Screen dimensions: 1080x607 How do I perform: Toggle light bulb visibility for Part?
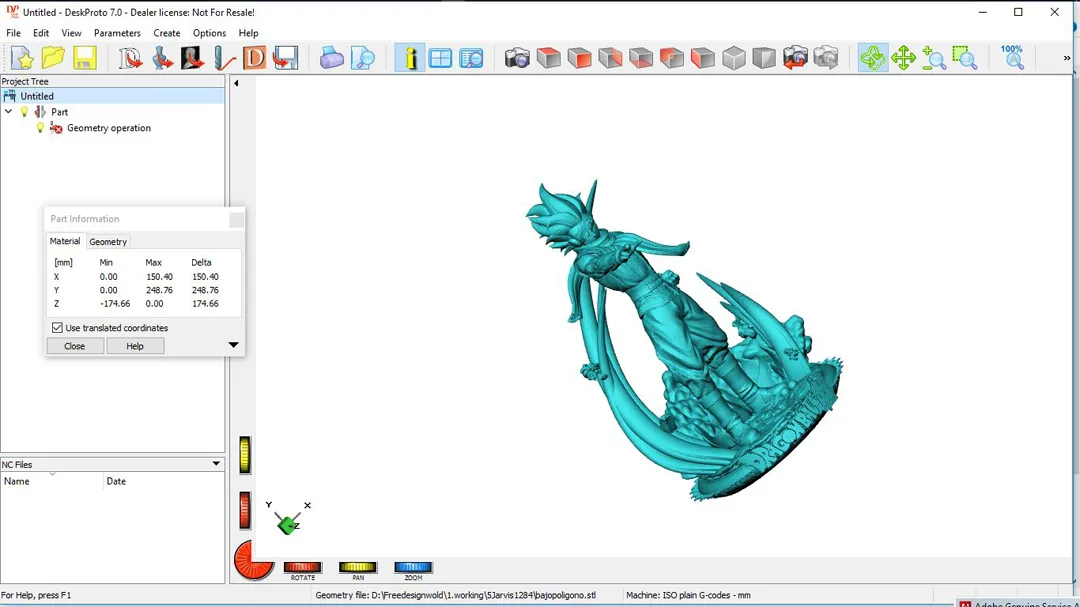pos(25,112)
